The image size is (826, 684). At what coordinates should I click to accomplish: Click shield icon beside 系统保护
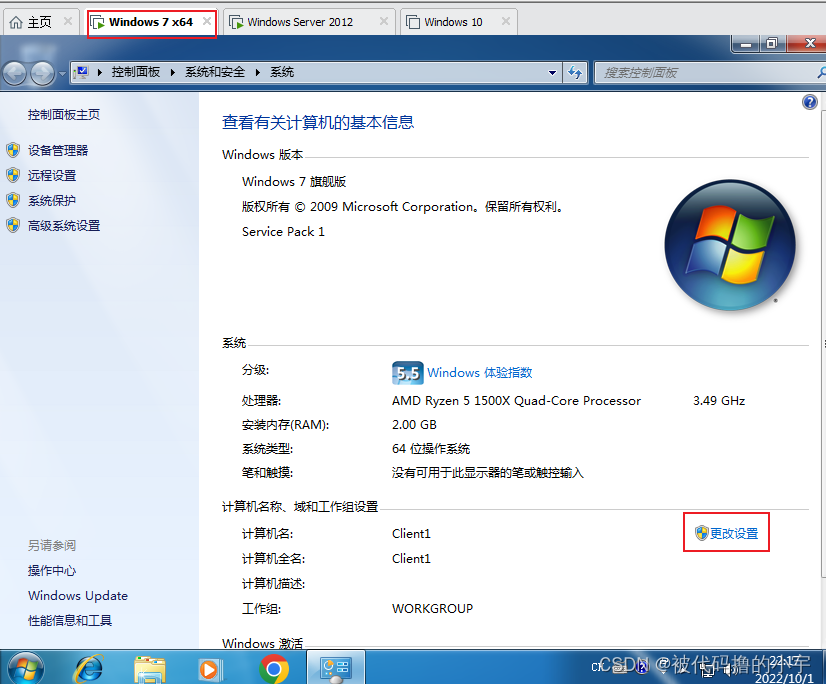tap(13, 200)
